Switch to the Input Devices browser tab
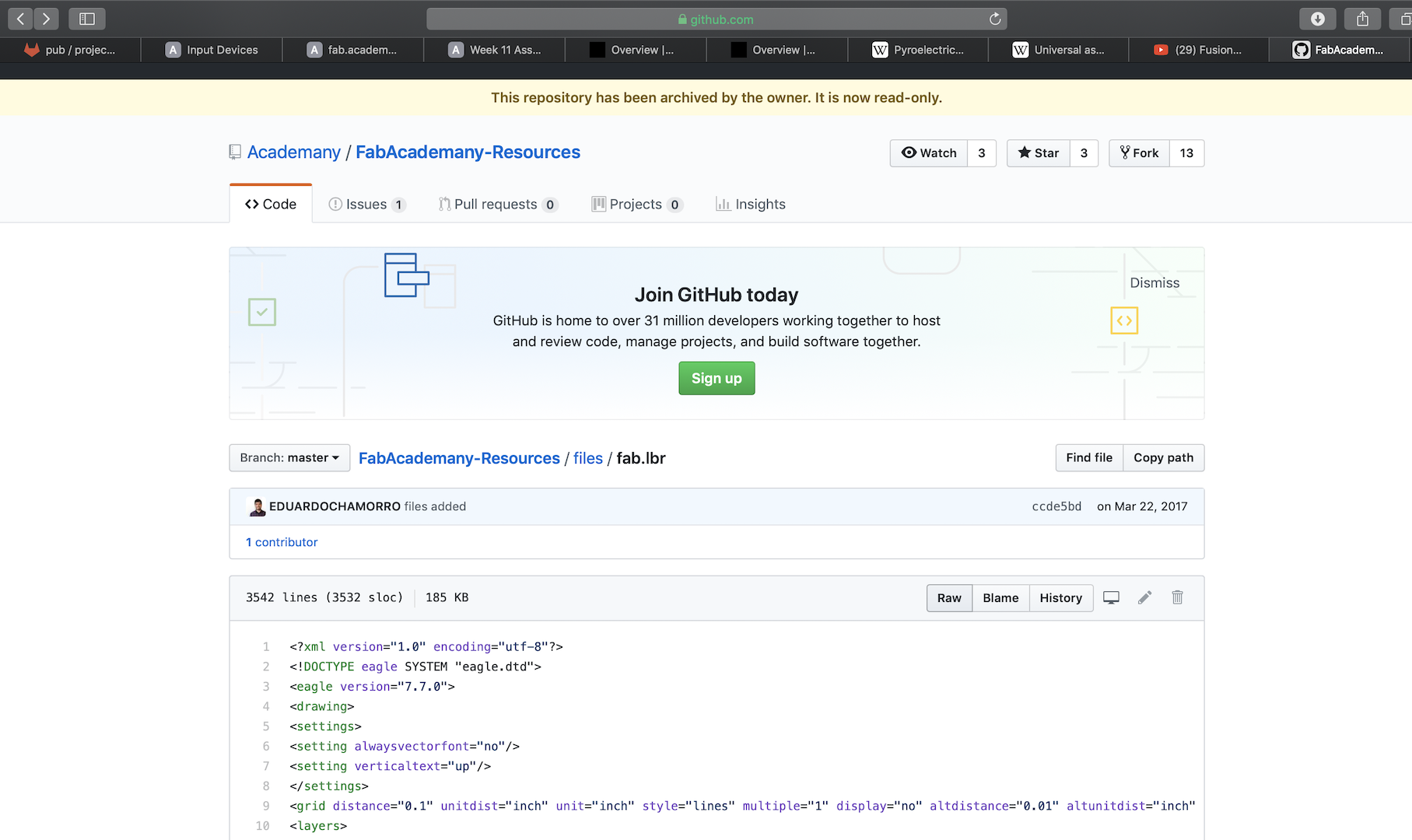Viewport: 1412px width, 840px height. pos(212,50)
